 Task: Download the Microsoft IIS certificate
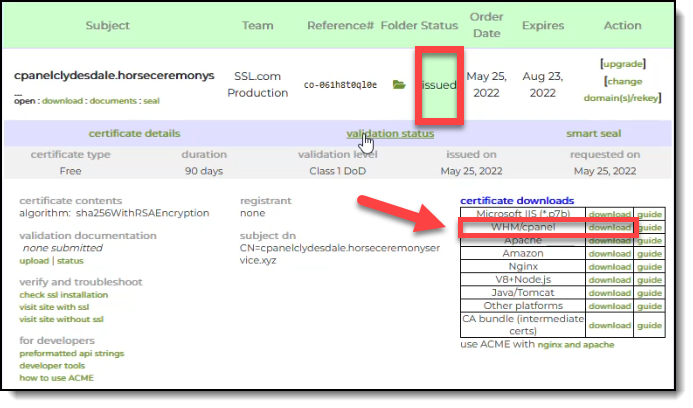coord(609,214)
